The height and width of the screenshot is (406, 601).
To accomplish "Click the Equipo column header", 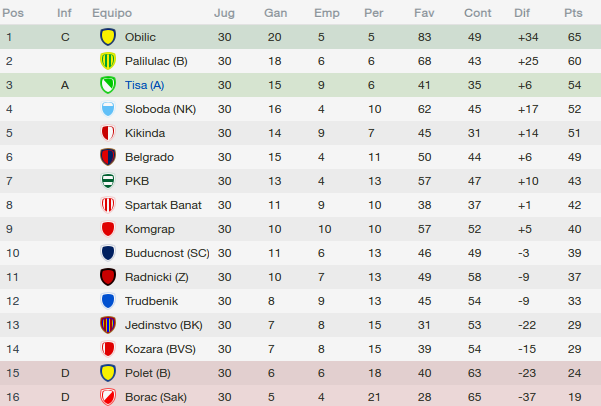I will [112, 13].
